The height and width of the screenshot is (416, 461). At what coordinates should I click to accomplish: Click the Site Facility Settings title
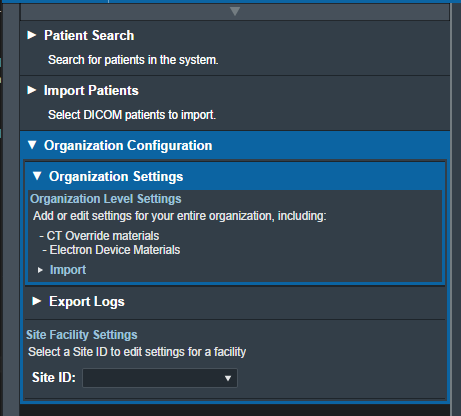pyautogui.click(x=82, y=335)
